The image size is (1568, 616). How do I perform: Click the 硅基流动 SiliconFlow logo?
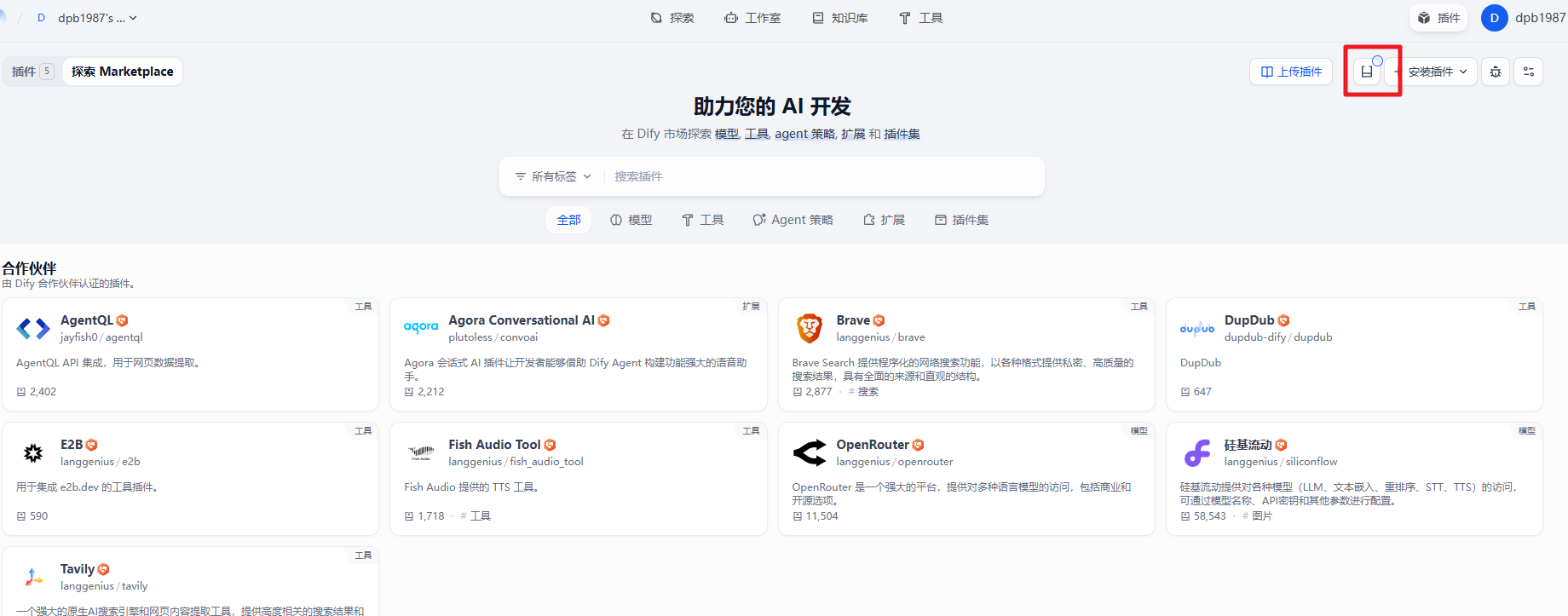point(1197,452)
